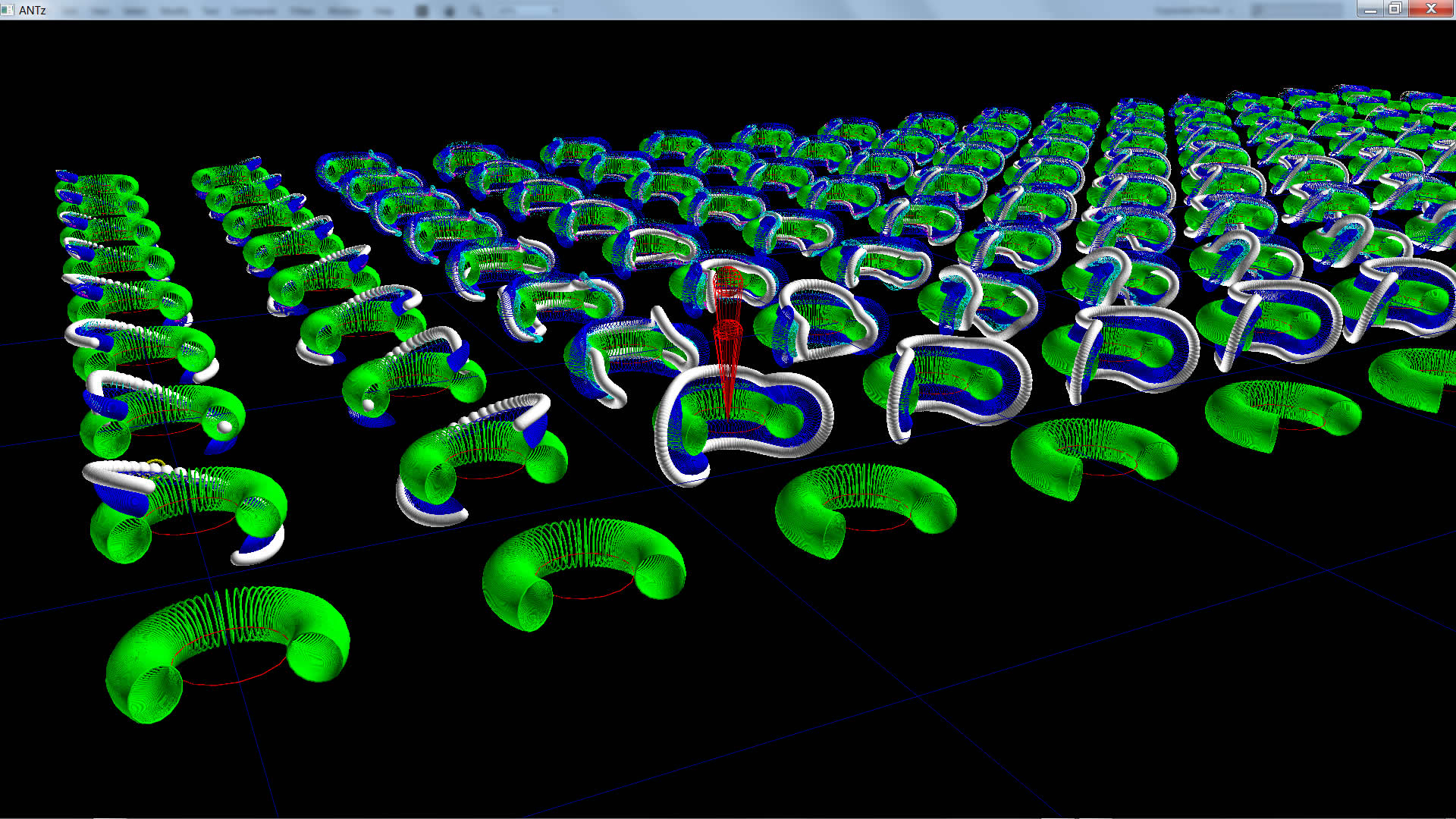Click the large white sphere on left column torus
The height and width of the screenshot is (819, 1456).
click(224, 427)
